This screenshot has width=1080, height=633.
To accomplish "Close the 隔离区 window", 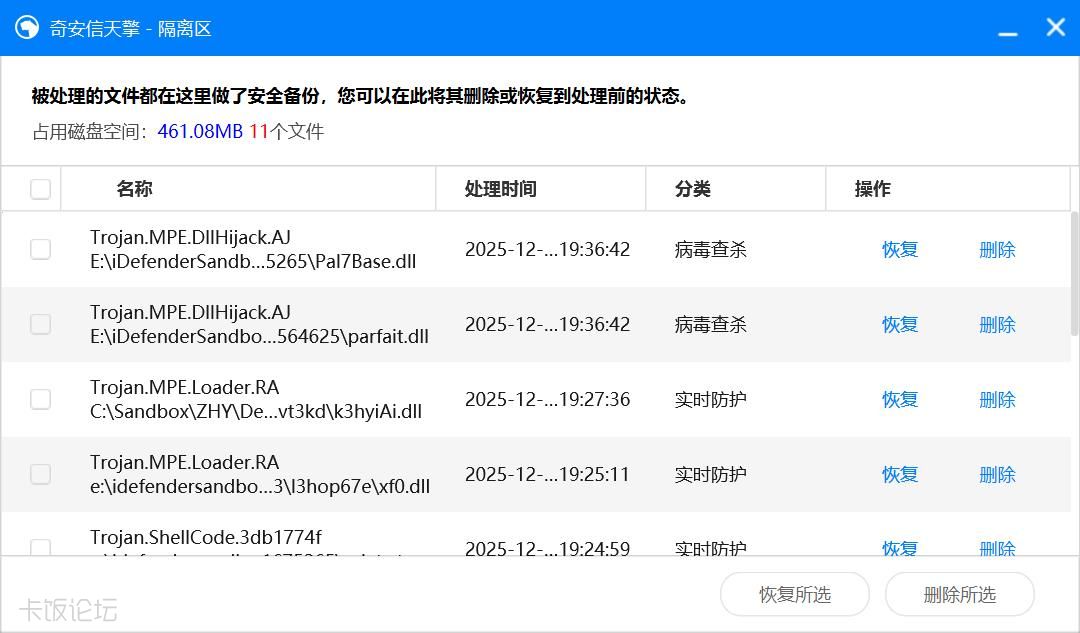I will 1055,28.
